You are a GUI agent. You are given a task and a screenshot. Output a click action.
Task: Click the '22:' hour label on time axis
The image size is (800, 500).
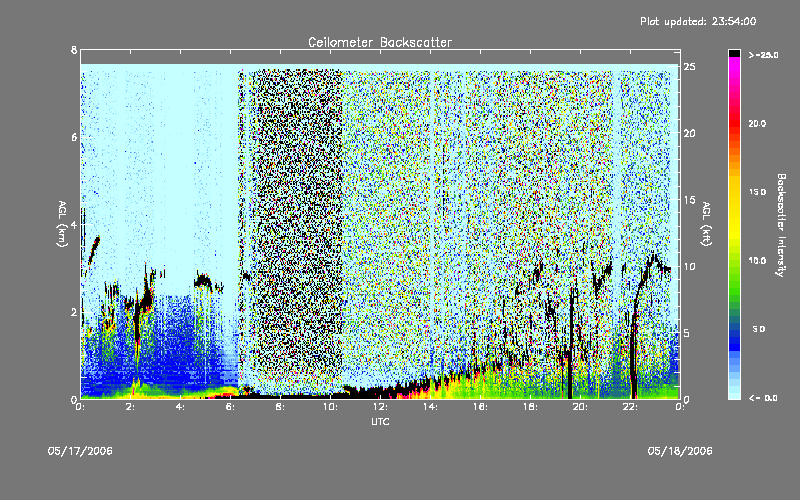pos(630,407)
